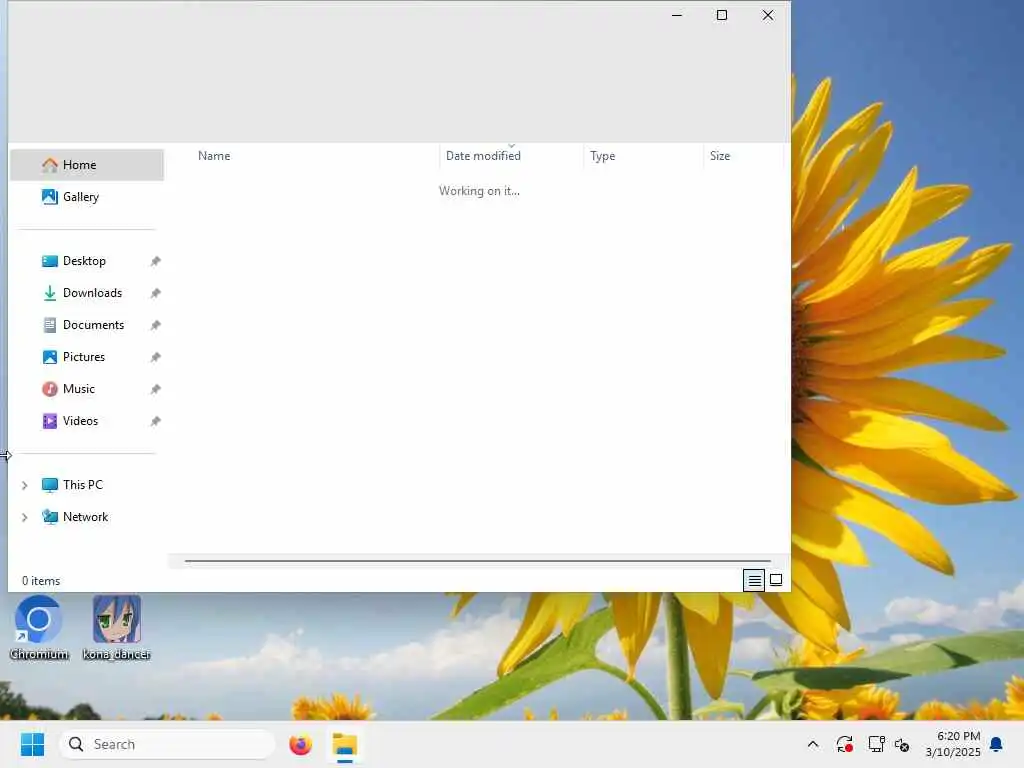
Task: Click the '0 items' status text
Action: (41, 581)
